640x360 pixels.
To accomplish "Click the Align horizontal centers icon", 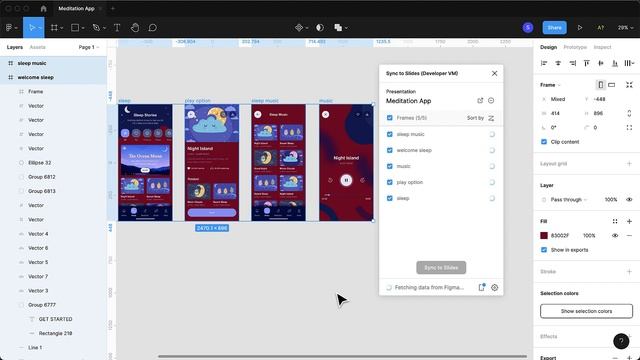I will pyautogui.click(x=558, y=63).
